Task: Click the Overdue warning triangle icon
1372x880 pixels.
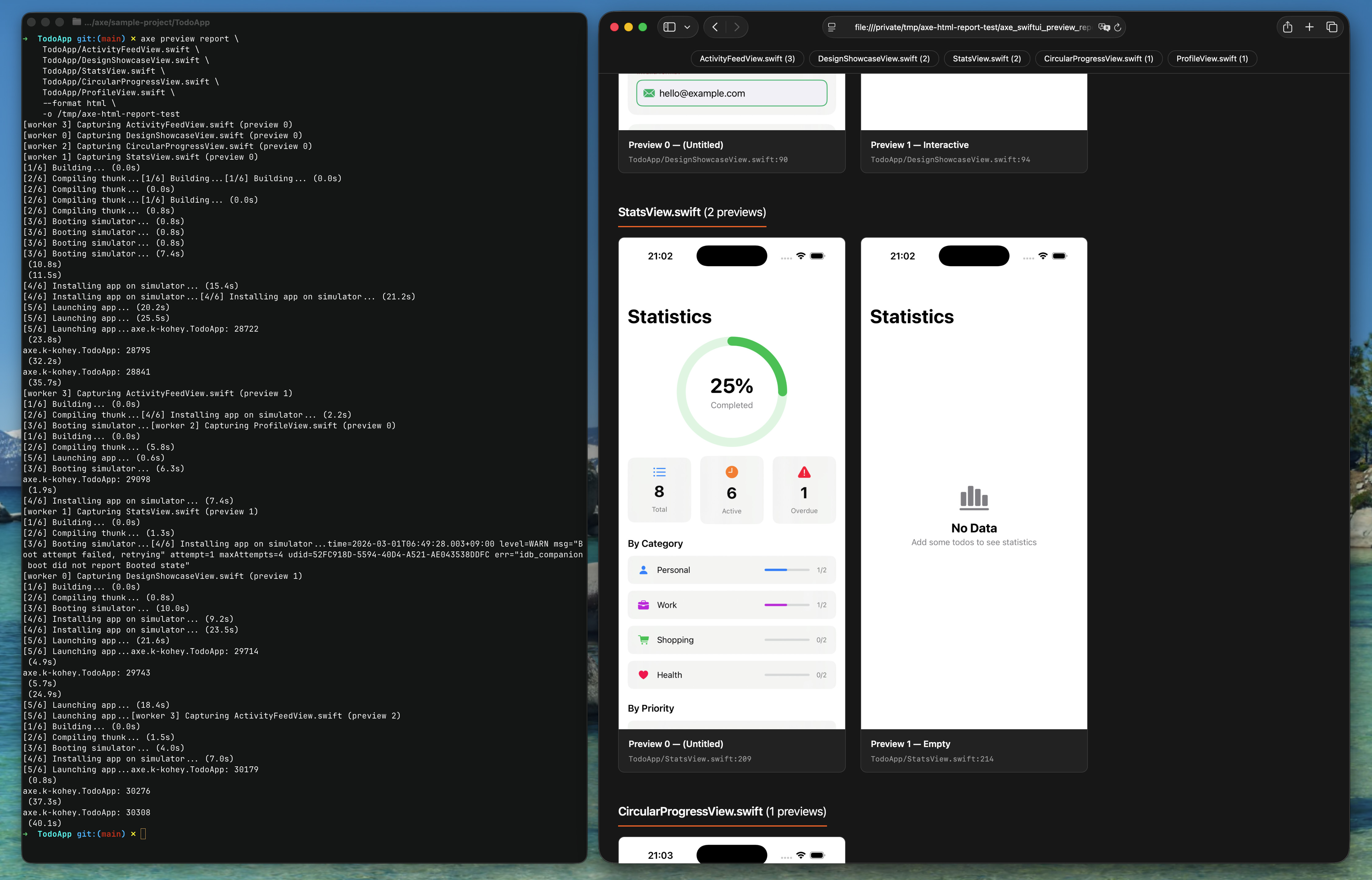Action: coord(804,472)
